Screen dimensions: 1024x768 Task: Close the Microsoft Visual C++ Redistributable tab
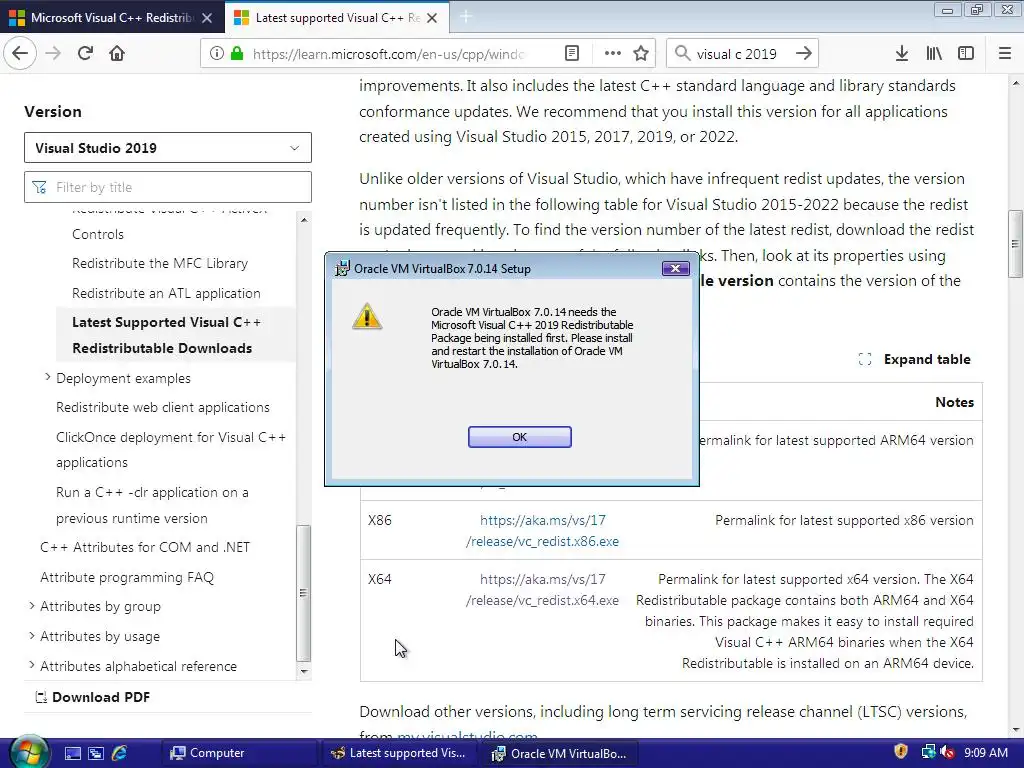click(207, 18)
